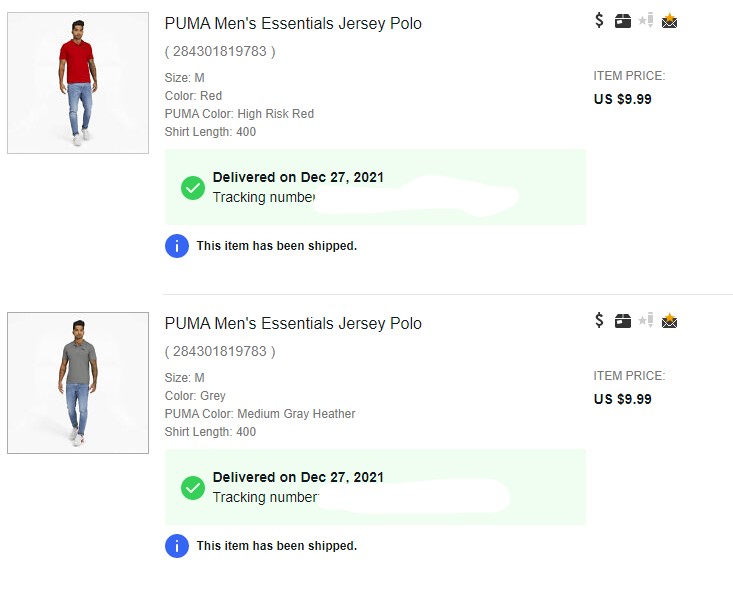
Task: Open second PUMA Men's Essentials Jersey Polo title
Action: pyautogui.click(x=293, y=323)
